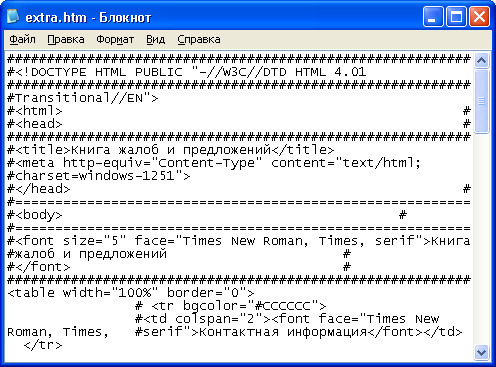Click the scrollbar up arrow

tap(481, 60)
